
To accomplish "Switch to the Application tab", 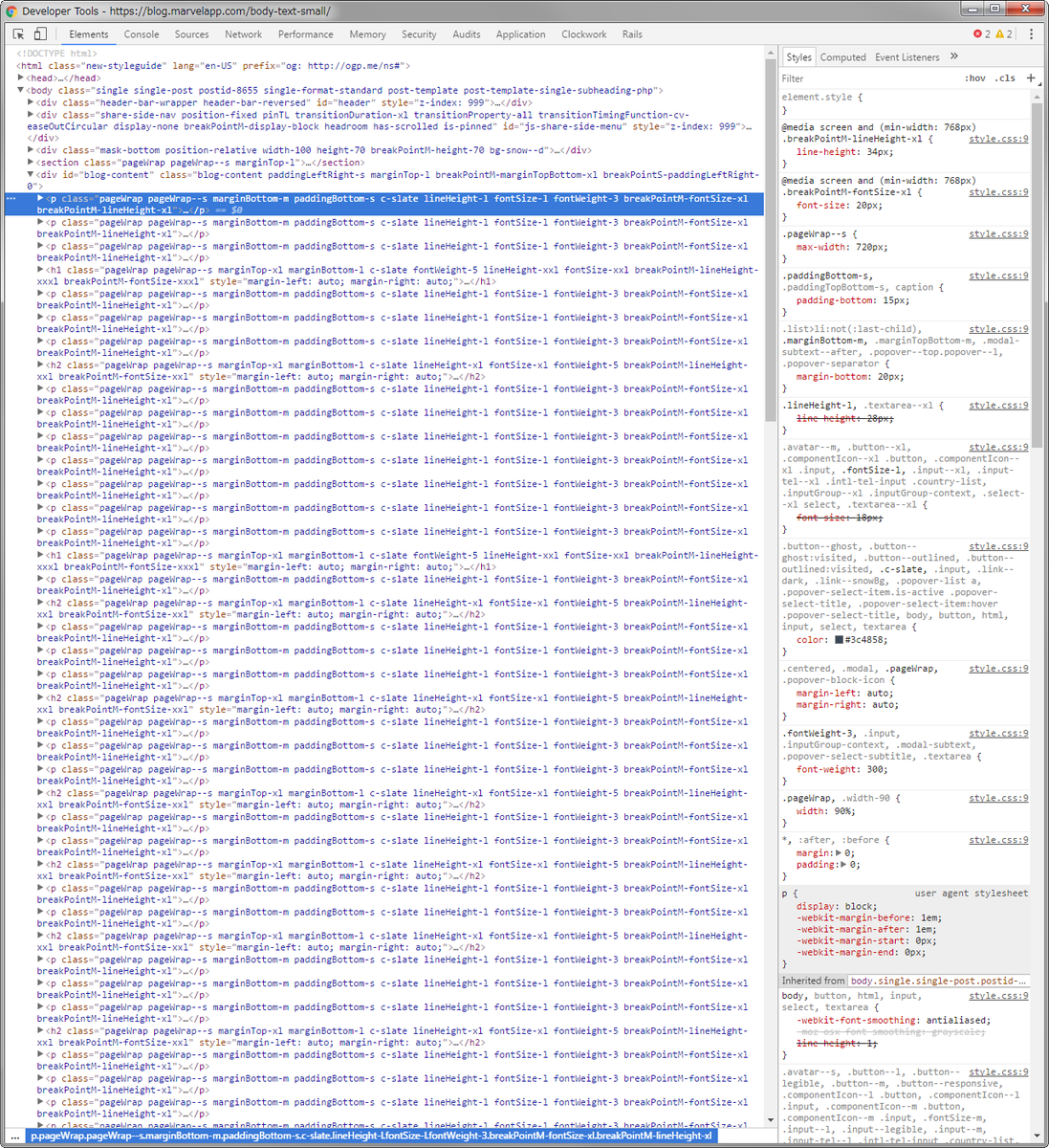I will click(x=520, y=34).
